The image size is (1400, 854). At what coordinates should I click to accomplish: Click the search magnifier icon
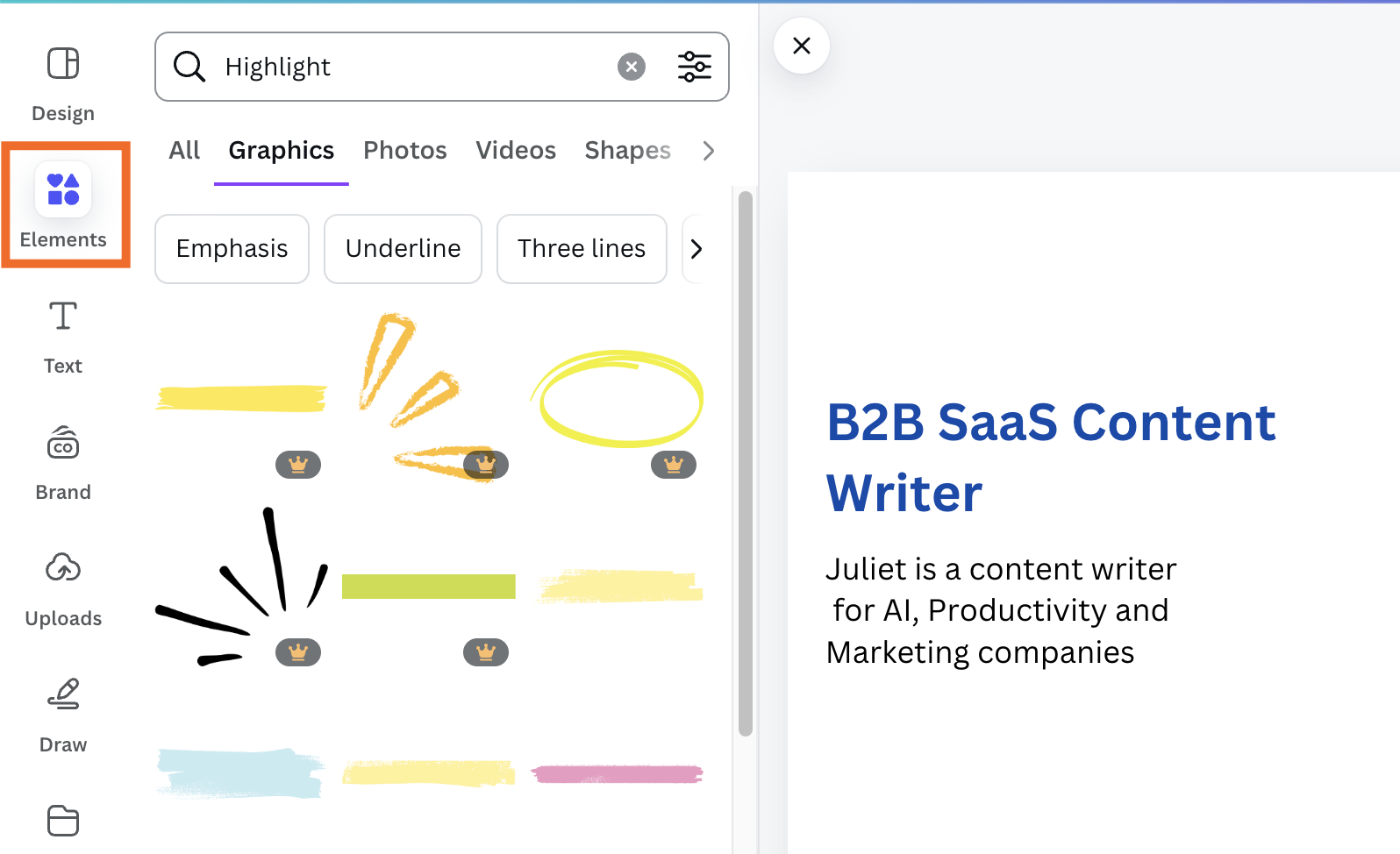[x=189, y=67]
